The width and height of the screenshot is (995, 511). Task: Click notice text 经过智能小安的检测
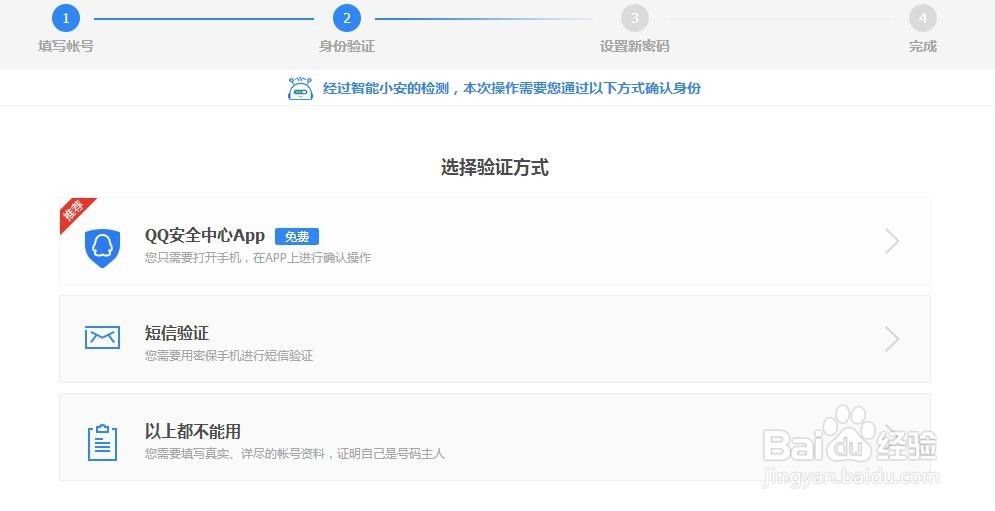click(386, 88)
